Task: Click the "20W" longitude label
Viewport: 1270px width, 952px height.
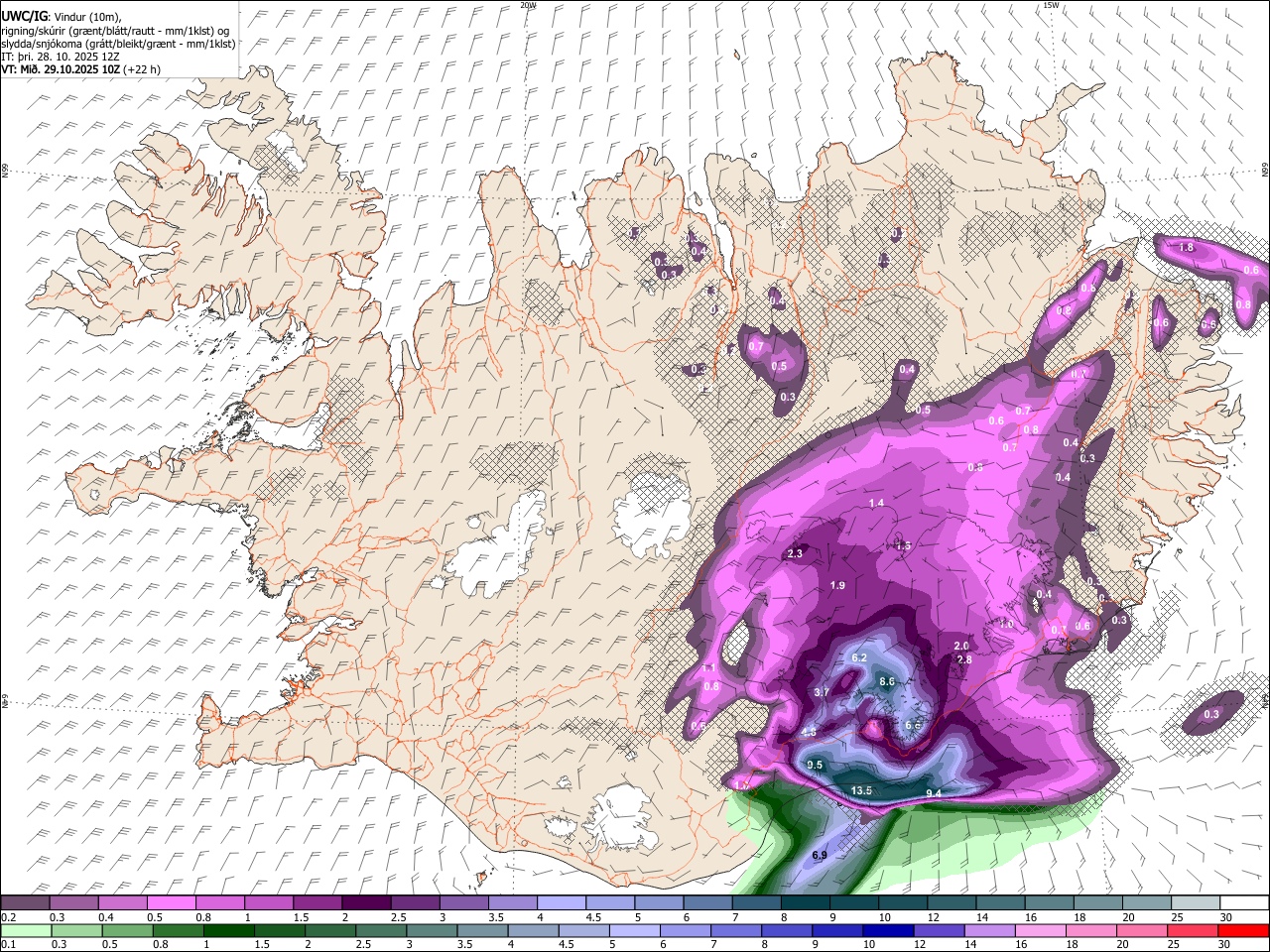Action: click(x=528, y=5)
